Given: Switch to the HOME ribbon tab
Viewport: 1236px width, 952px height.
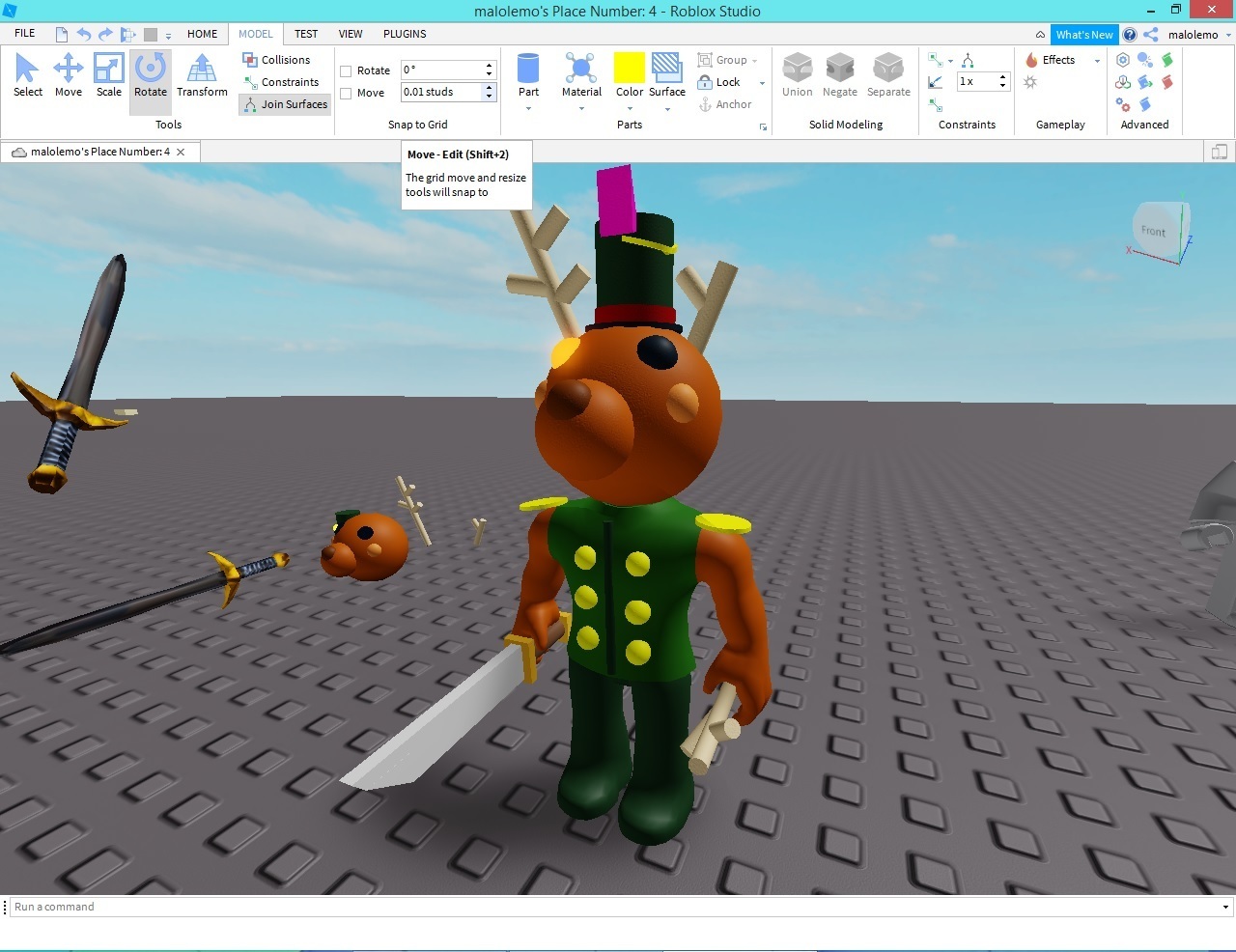Looking at the screenshot, I should click(x=202, y=34).
